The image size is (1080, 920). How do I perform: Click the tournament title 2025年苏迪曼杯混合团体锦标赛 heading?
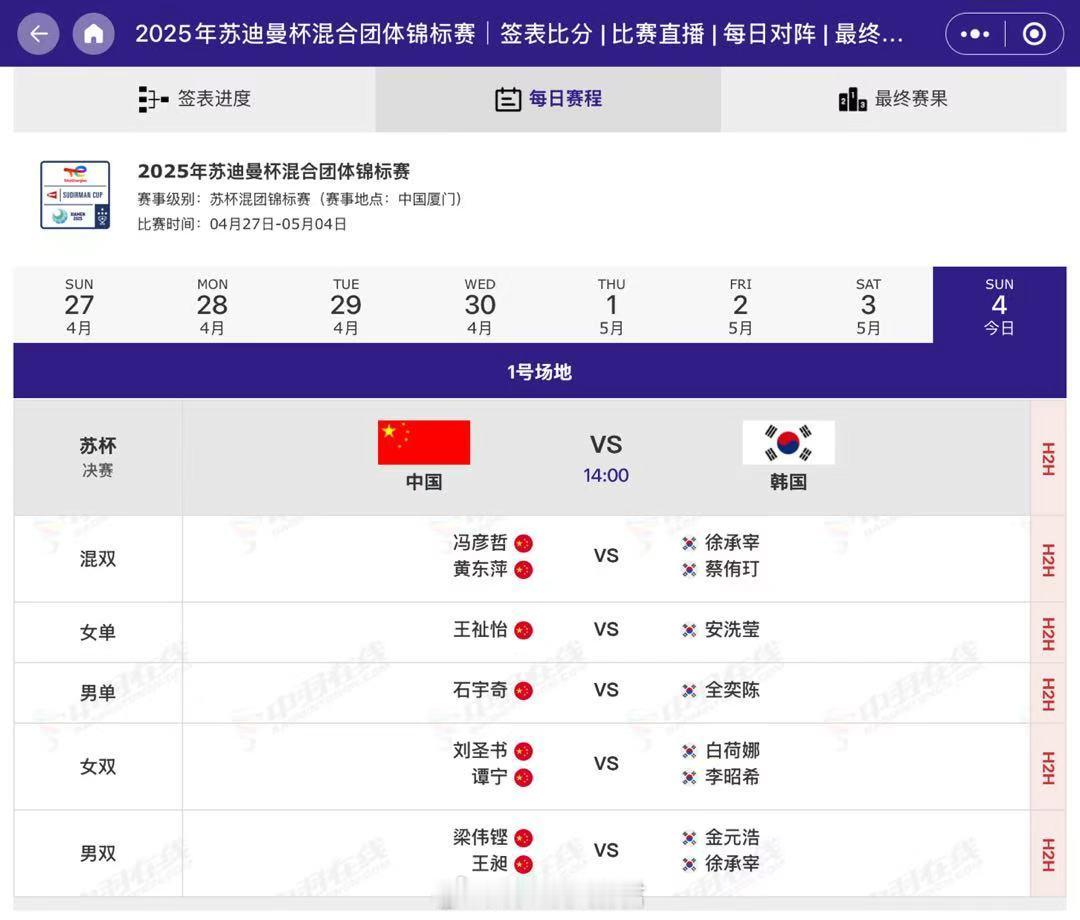pyautogui.click(x=273, y=171)
